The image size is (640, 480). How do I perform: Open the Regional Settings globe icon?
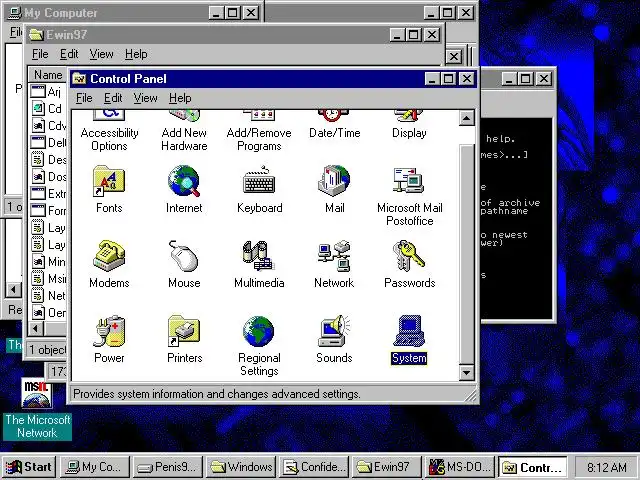259,331
